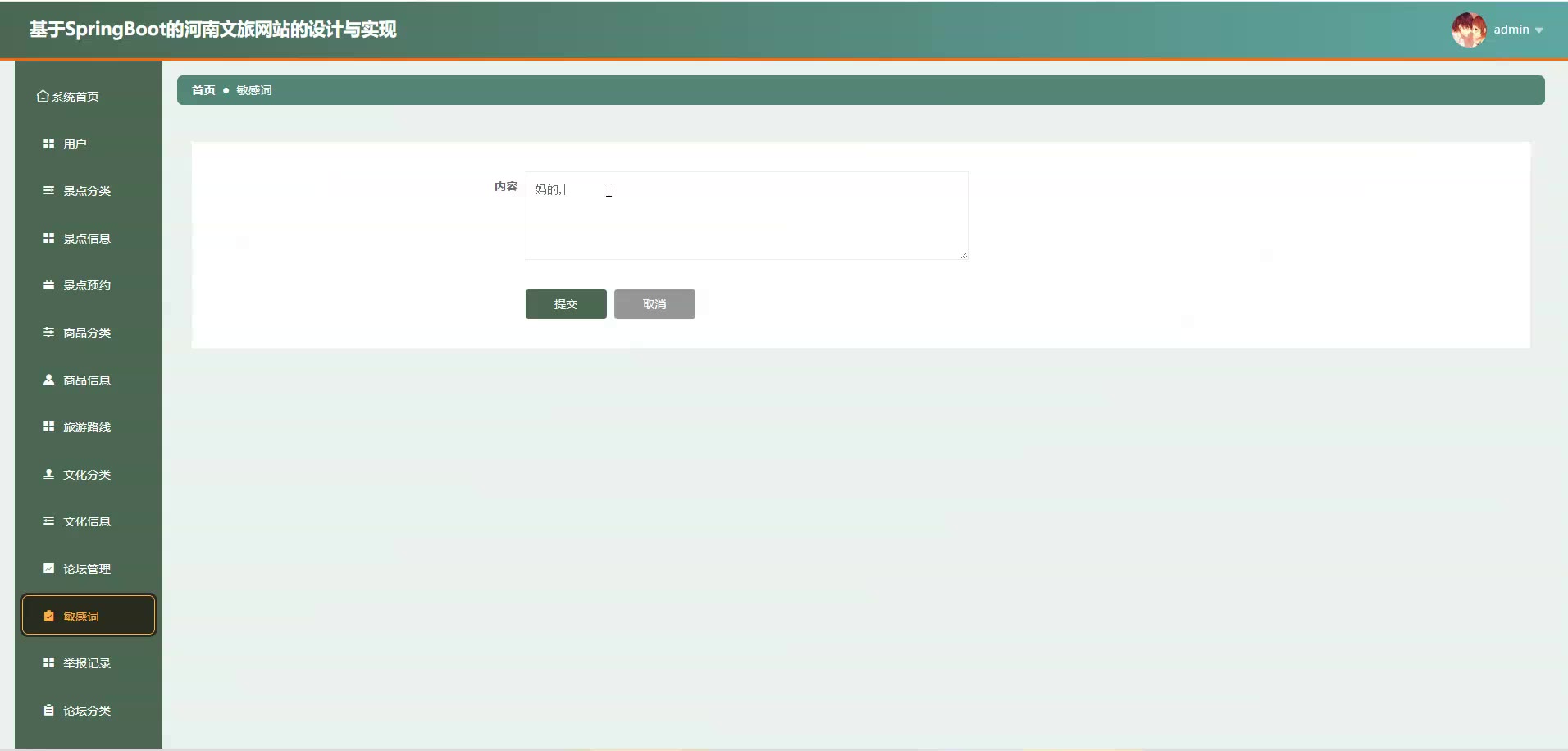Click the person icon next to 商品信息
The height and width of the screenshot is (751, 1568).
pyautogui.click(x=49, y=380)
